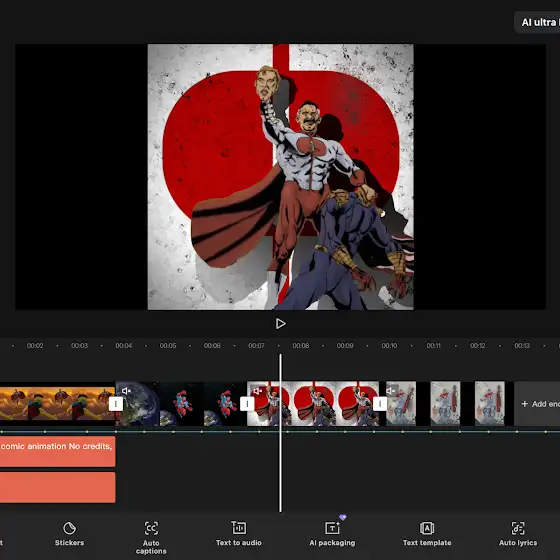This screenshot has width=560, height=560.
Task: Click the video preview image
Action: (x=280, y=177)
